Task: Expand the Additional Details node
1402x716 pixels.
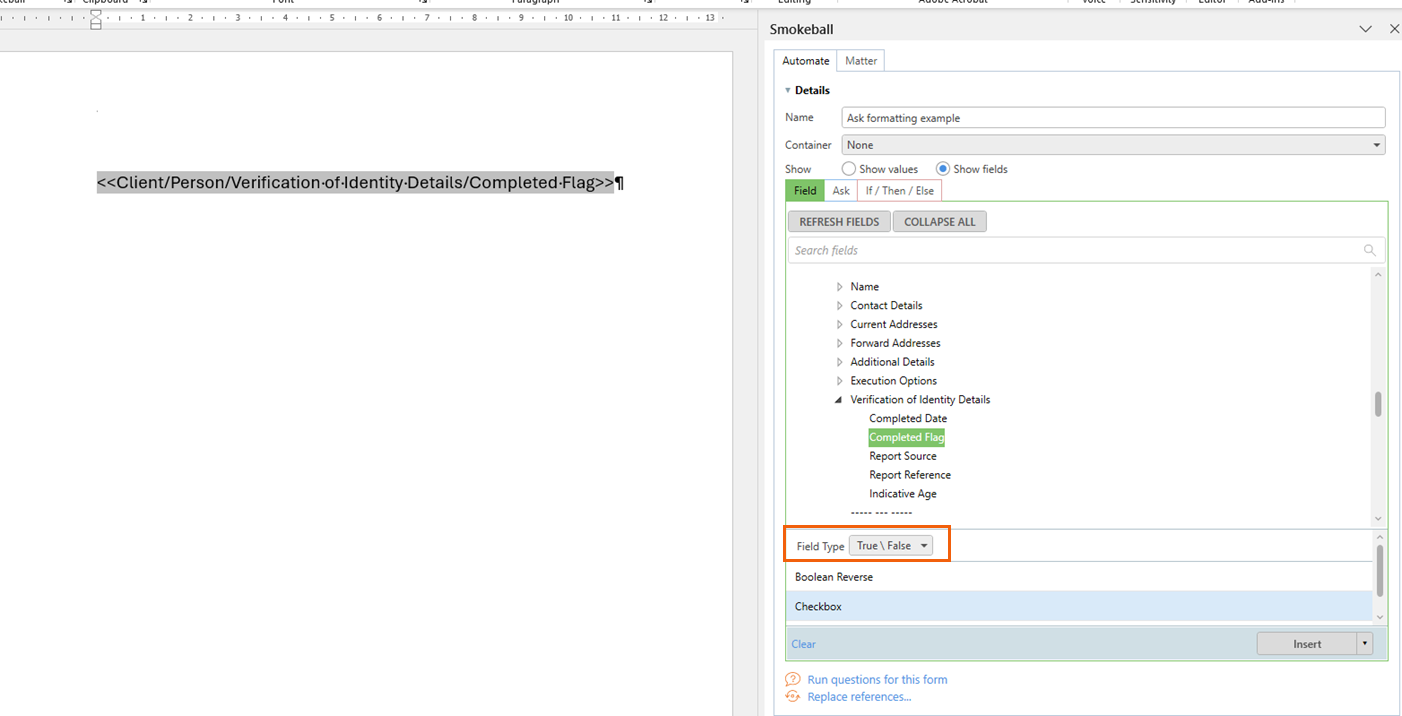Action: click(x=840, y=362)
